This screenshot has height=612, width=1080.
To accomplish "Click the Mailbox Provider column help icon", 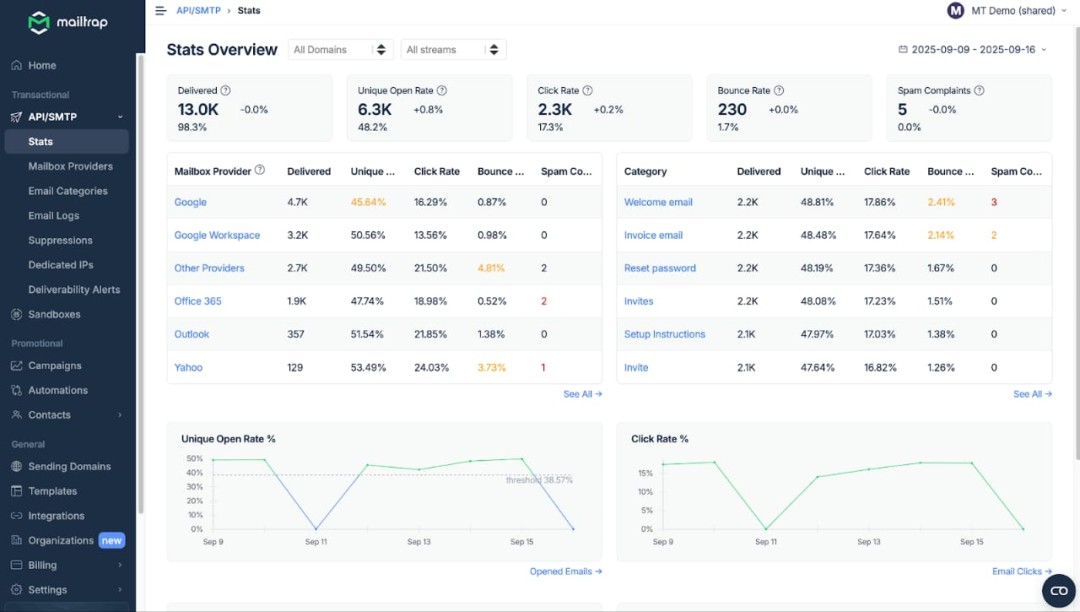I will point(260,170).
